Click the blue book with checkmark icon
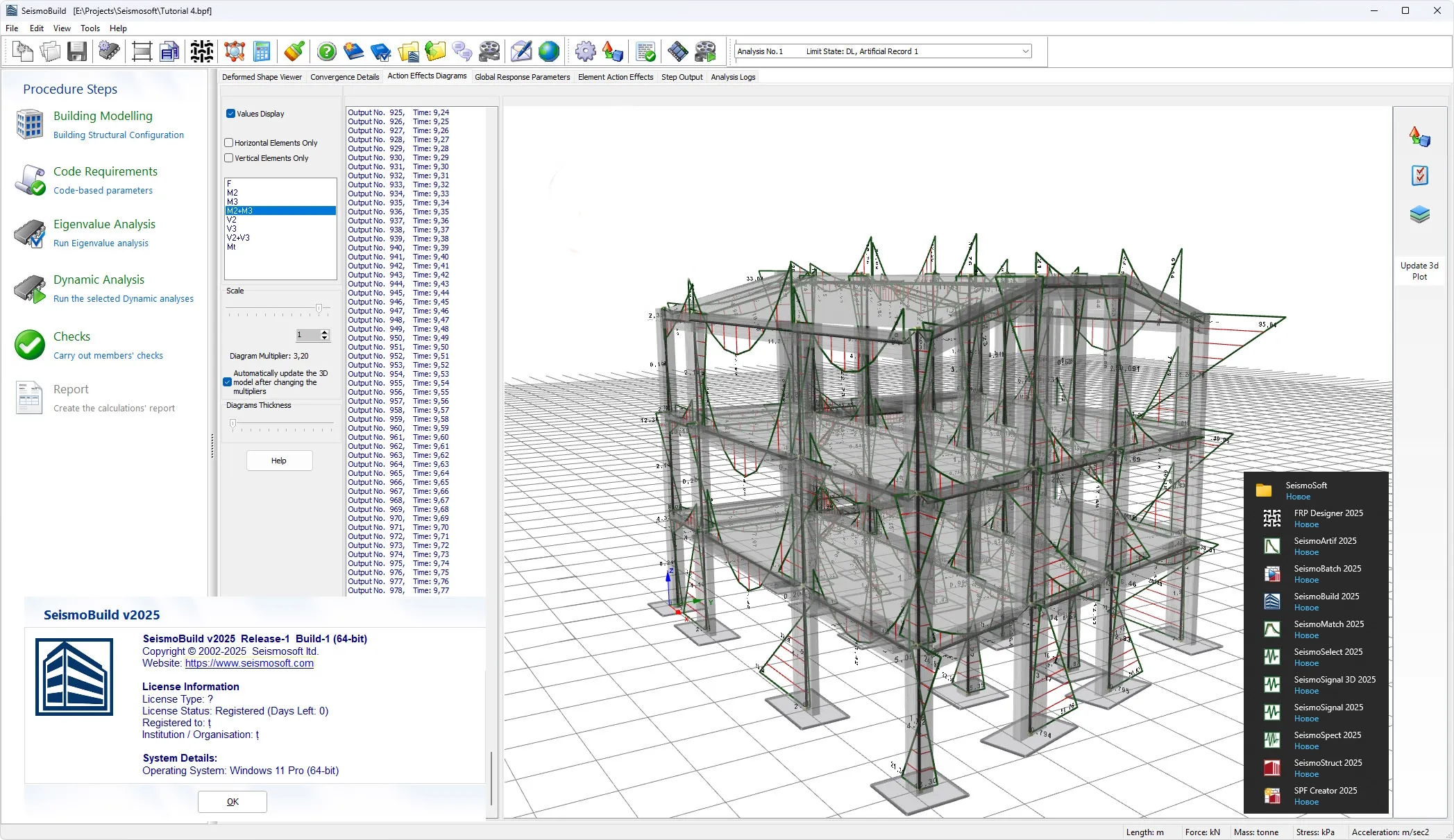 click(x=381, y=51)
